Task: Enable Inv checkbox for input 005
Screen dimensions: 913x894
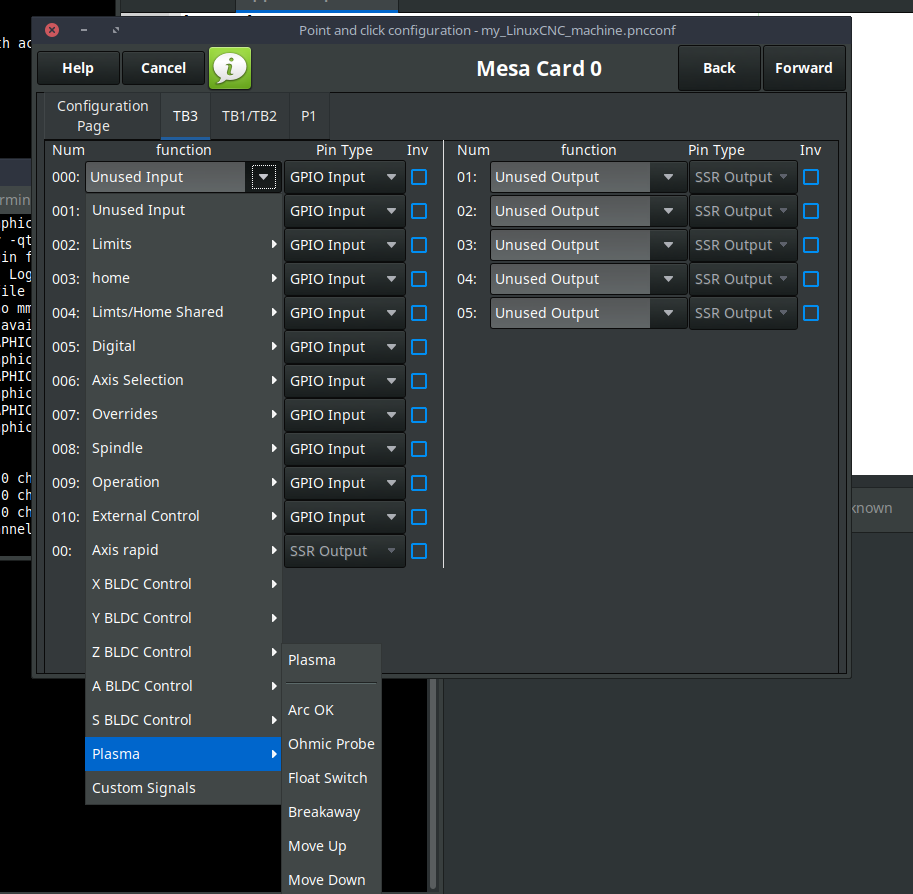Action: click(x=419, y=347)
